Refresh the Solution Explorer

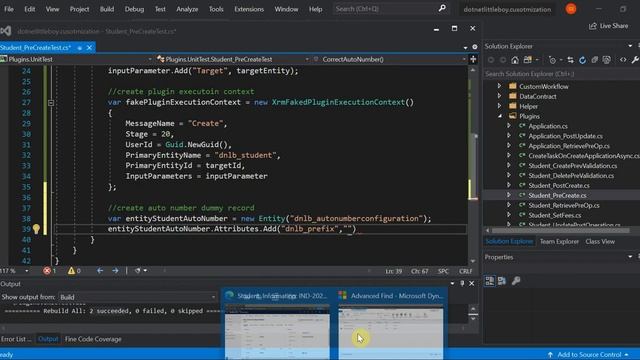582,60
